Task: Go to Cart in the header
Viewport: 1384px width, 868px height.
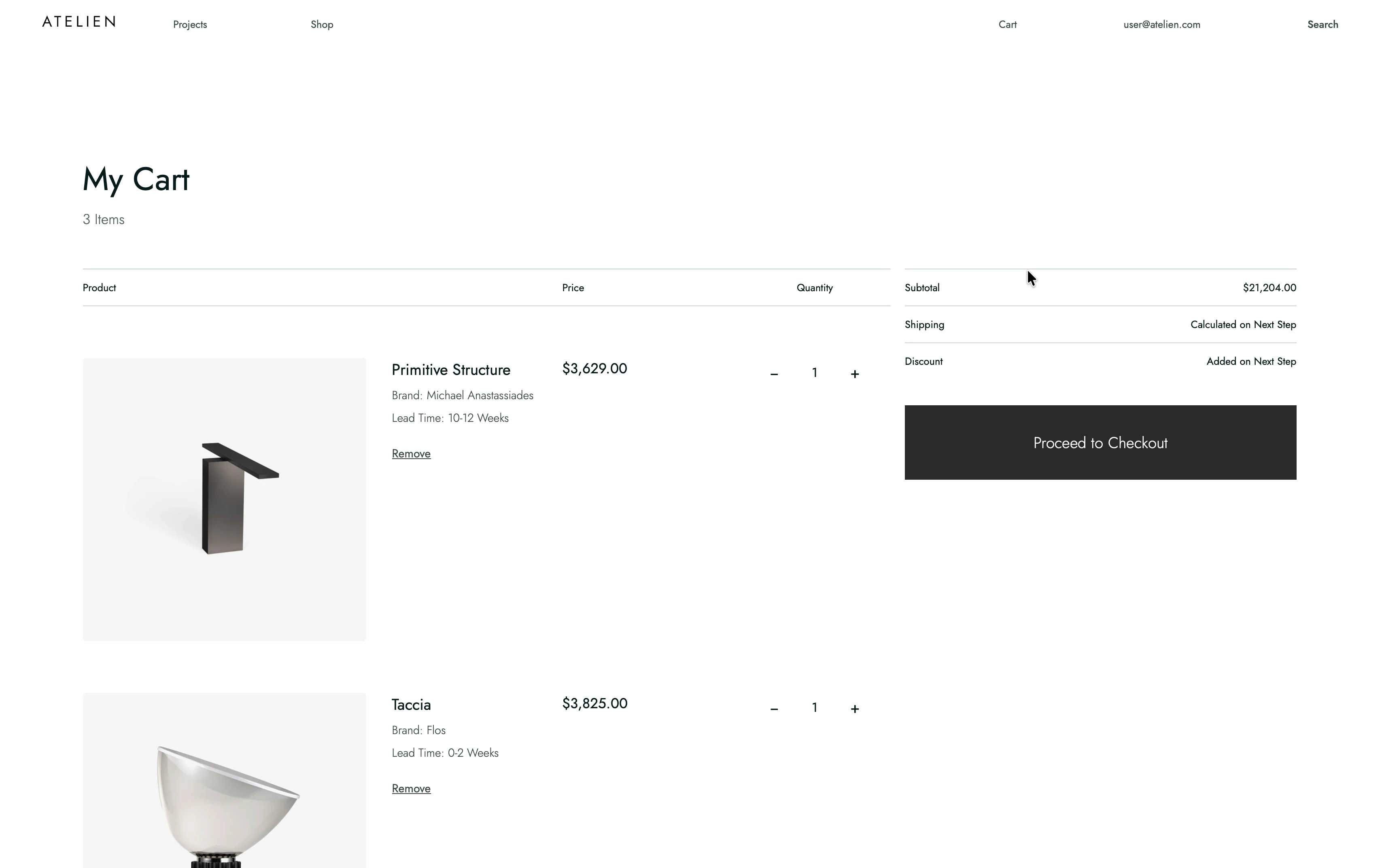Action: [1007, 25]
